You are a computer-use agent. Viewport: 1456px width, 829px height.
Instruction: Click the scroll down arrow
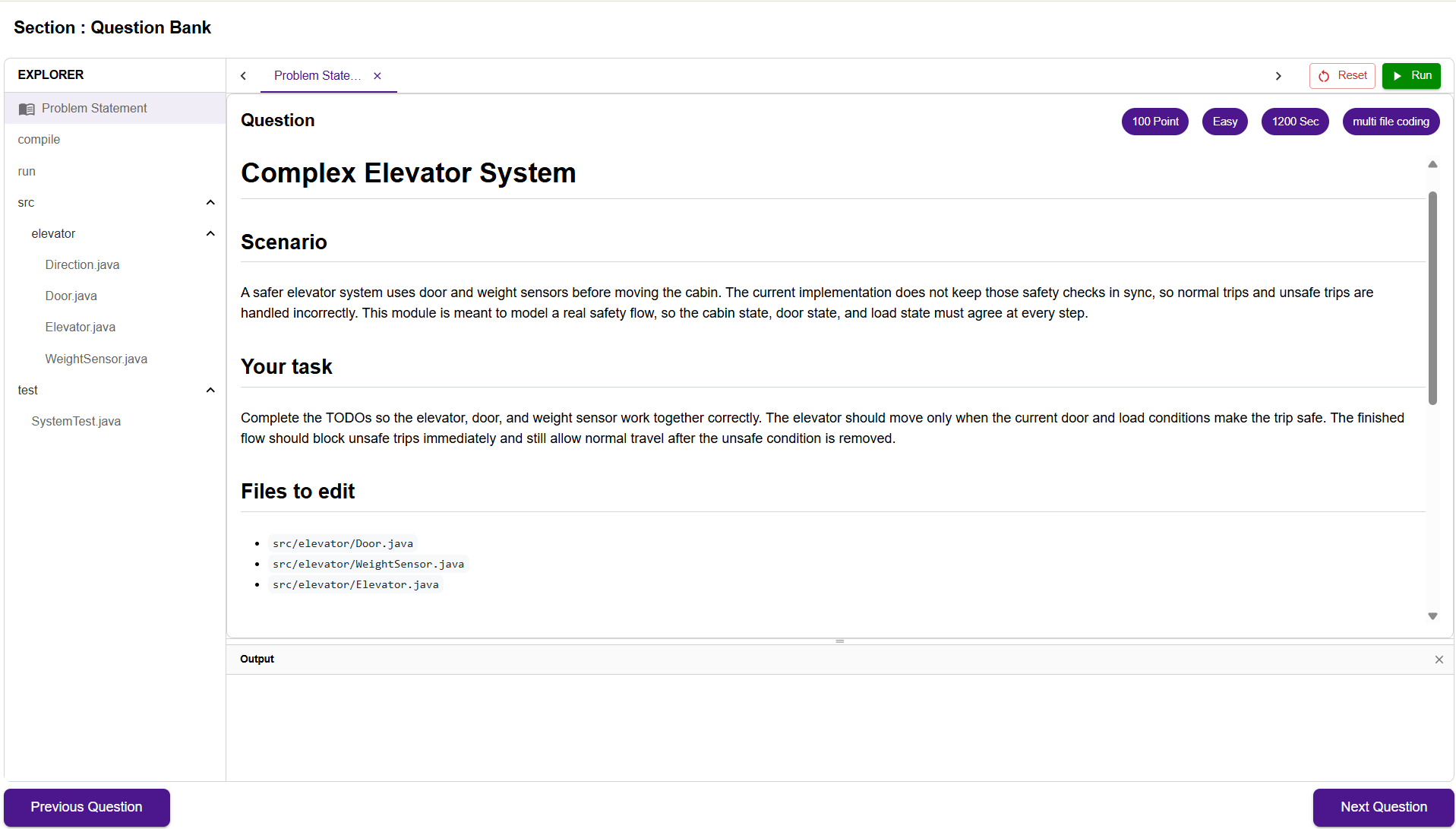coord(1432,616)
